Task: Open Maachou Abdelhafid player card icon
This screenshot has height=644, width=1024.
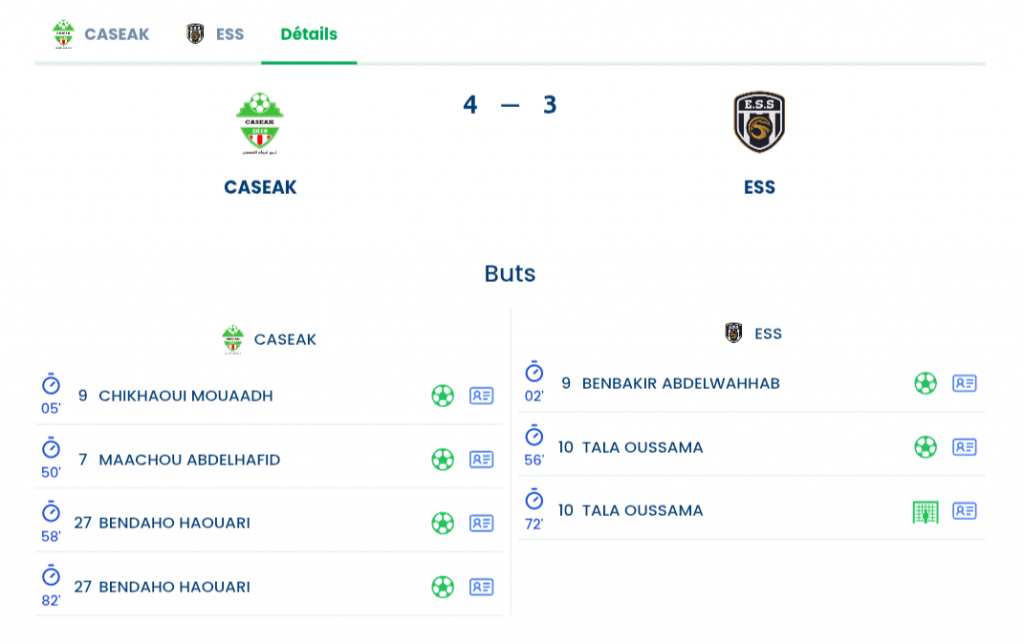Action: [481, 460]
